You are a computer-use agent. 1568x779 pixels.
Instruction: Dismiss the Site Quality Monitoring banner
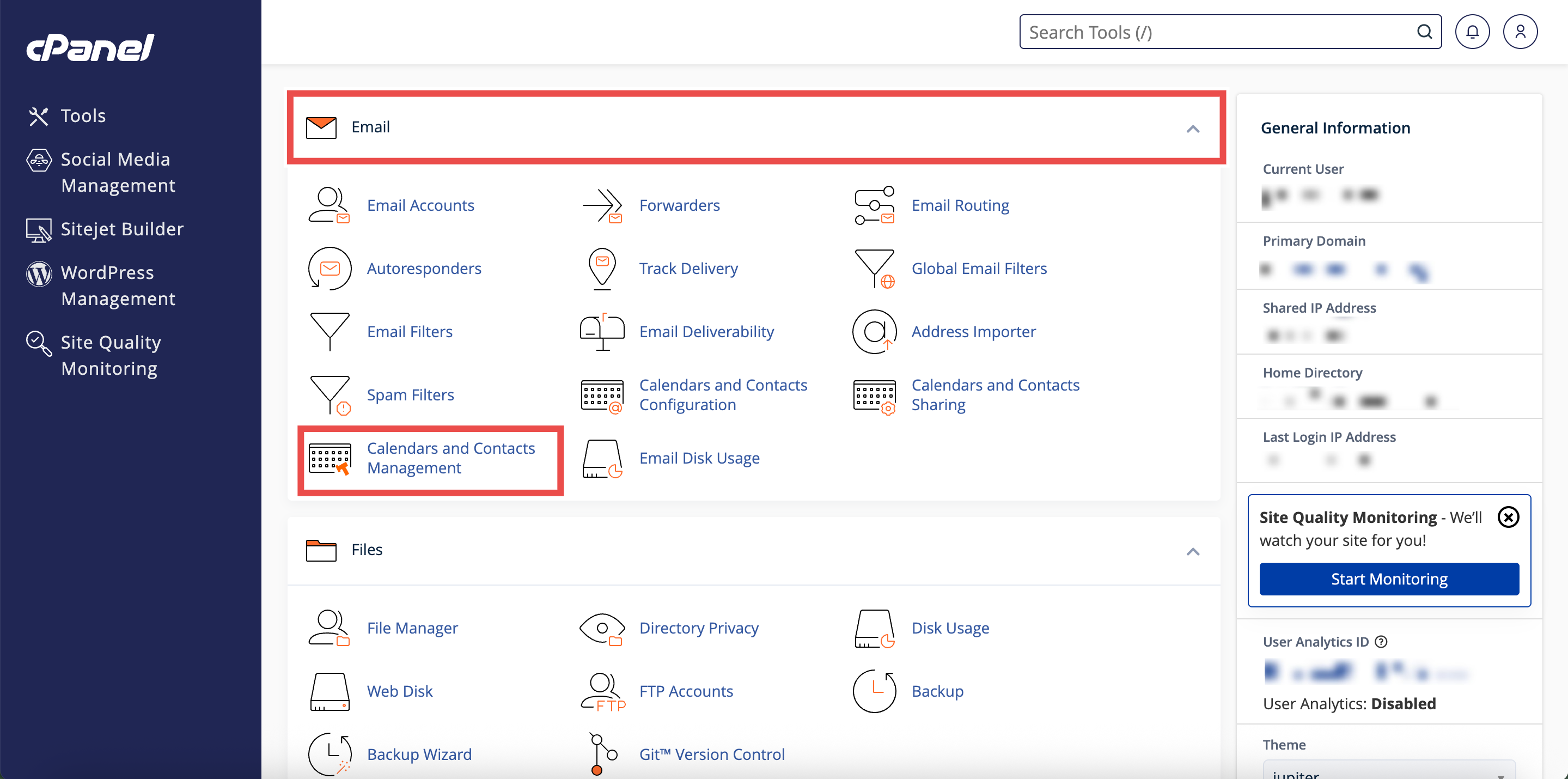click(1508, 517)
